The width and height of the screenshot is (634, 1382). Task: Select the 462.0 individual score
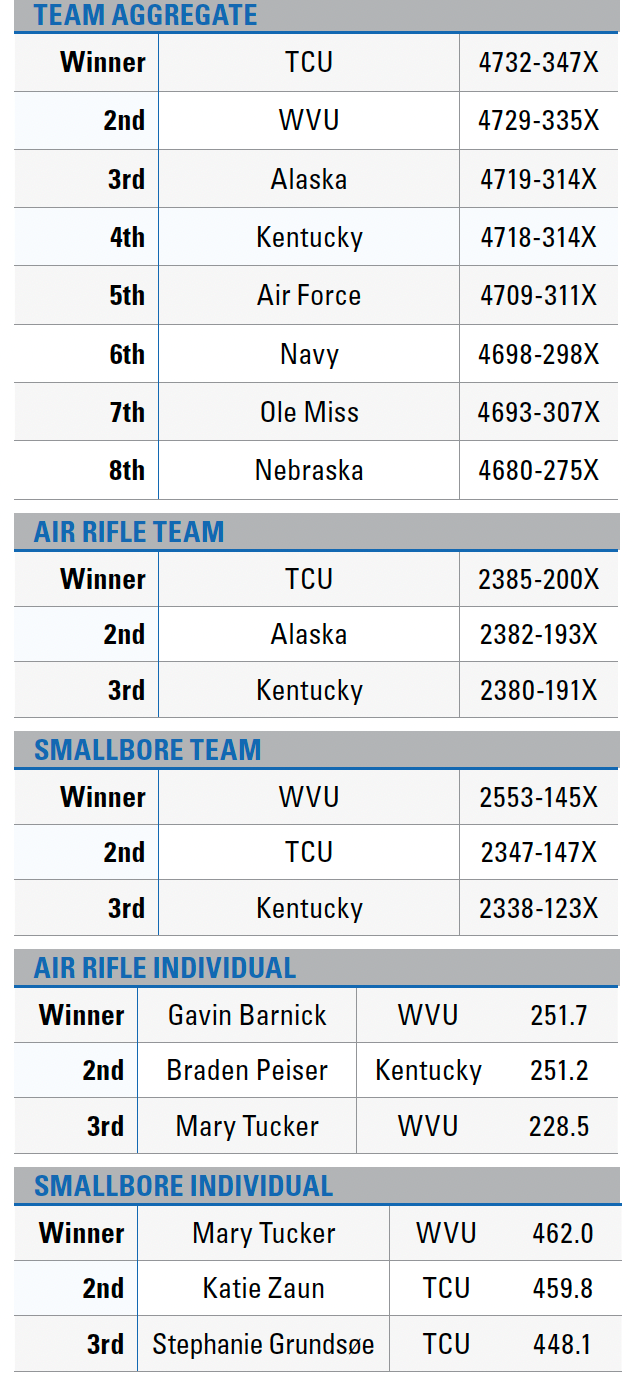[x=563, y=1233]
